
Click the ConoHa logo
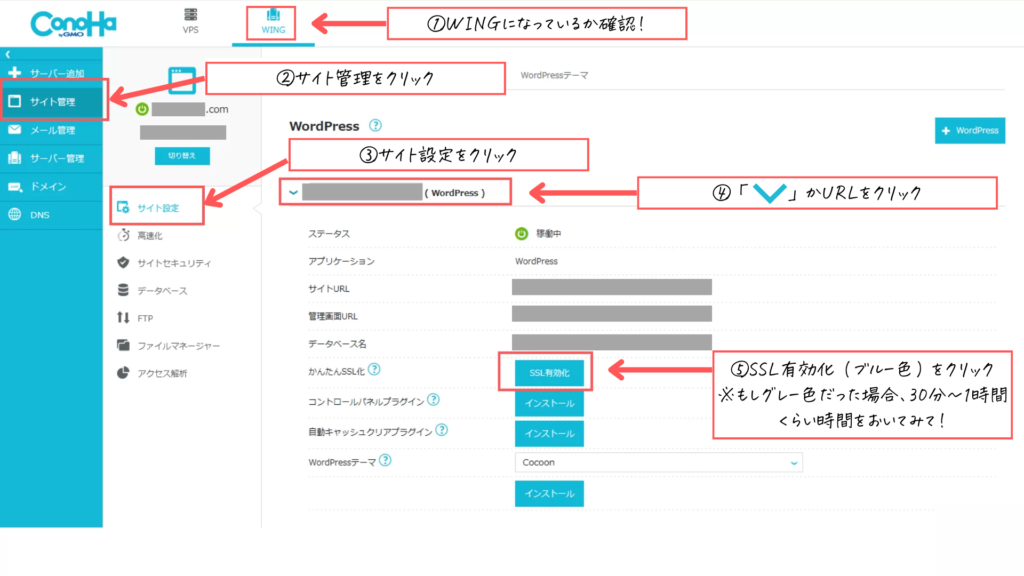pos(73,24)
